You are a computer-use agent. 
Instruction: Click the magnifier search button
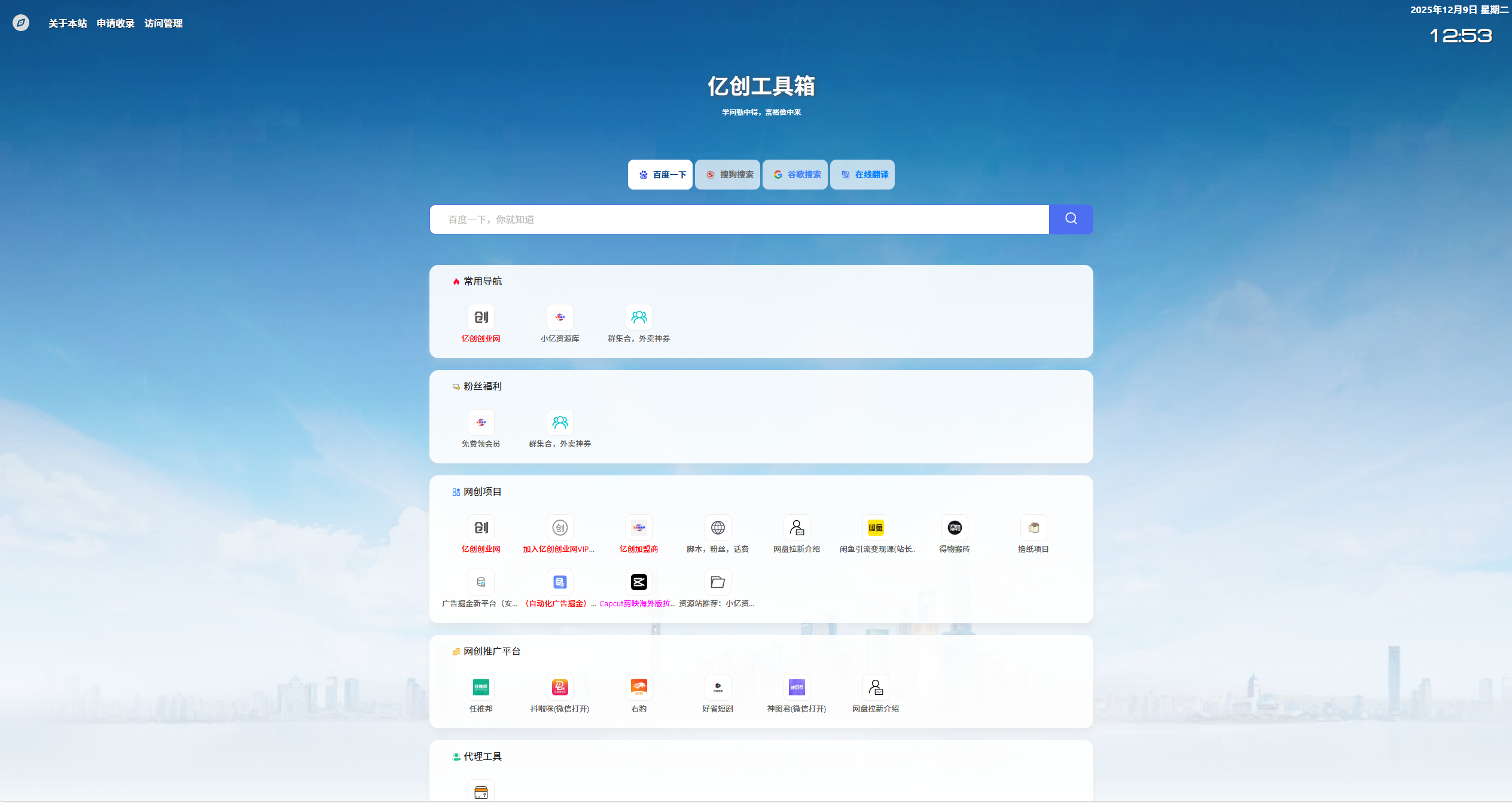coord(1070,219)
